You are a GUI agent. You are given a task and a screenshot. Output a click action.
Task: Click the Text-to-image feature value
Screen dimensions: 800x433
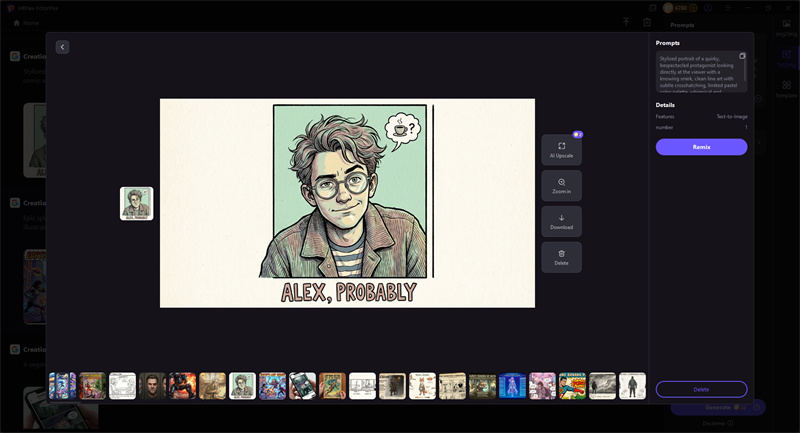point(732,116)
